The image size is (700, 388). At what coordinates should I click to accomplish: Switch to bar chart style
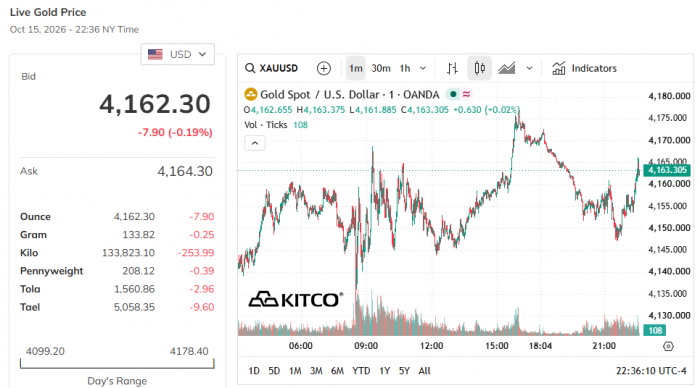point(452,68)
